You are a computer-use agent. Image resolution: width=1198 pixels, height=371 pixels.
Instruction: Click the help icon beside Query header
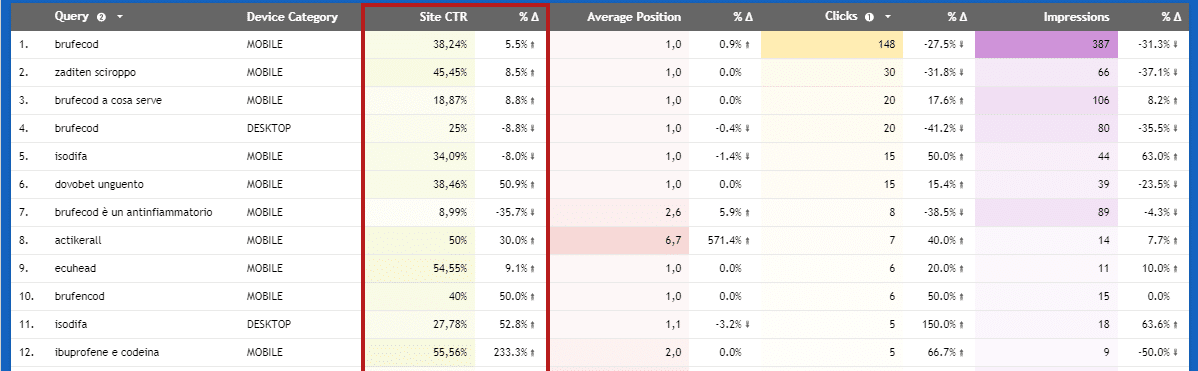tap(102, 17)
